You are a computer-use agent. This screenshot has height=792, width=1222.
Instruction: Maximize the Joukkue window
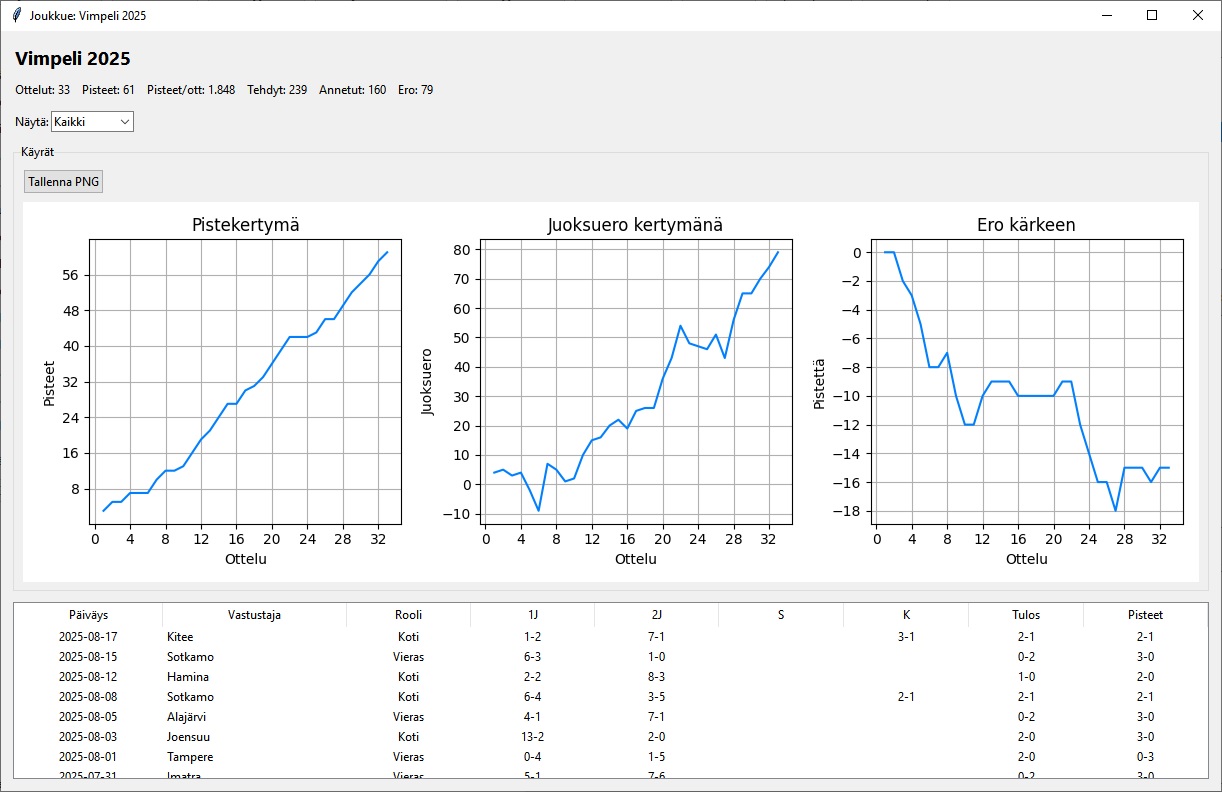point(1152,15)
